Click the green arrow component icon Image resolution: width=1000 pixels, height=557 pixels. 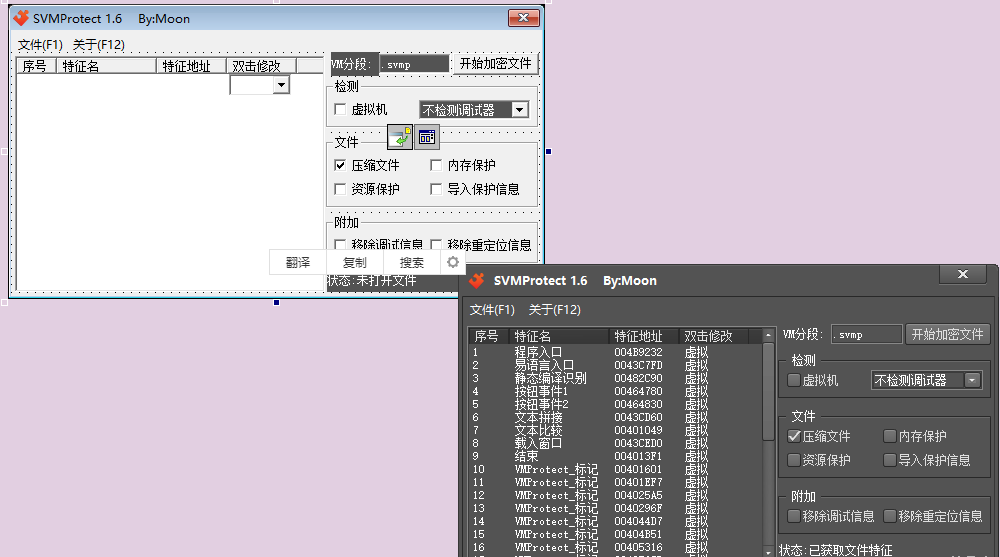pyautogui.click(x=400, y=137)
